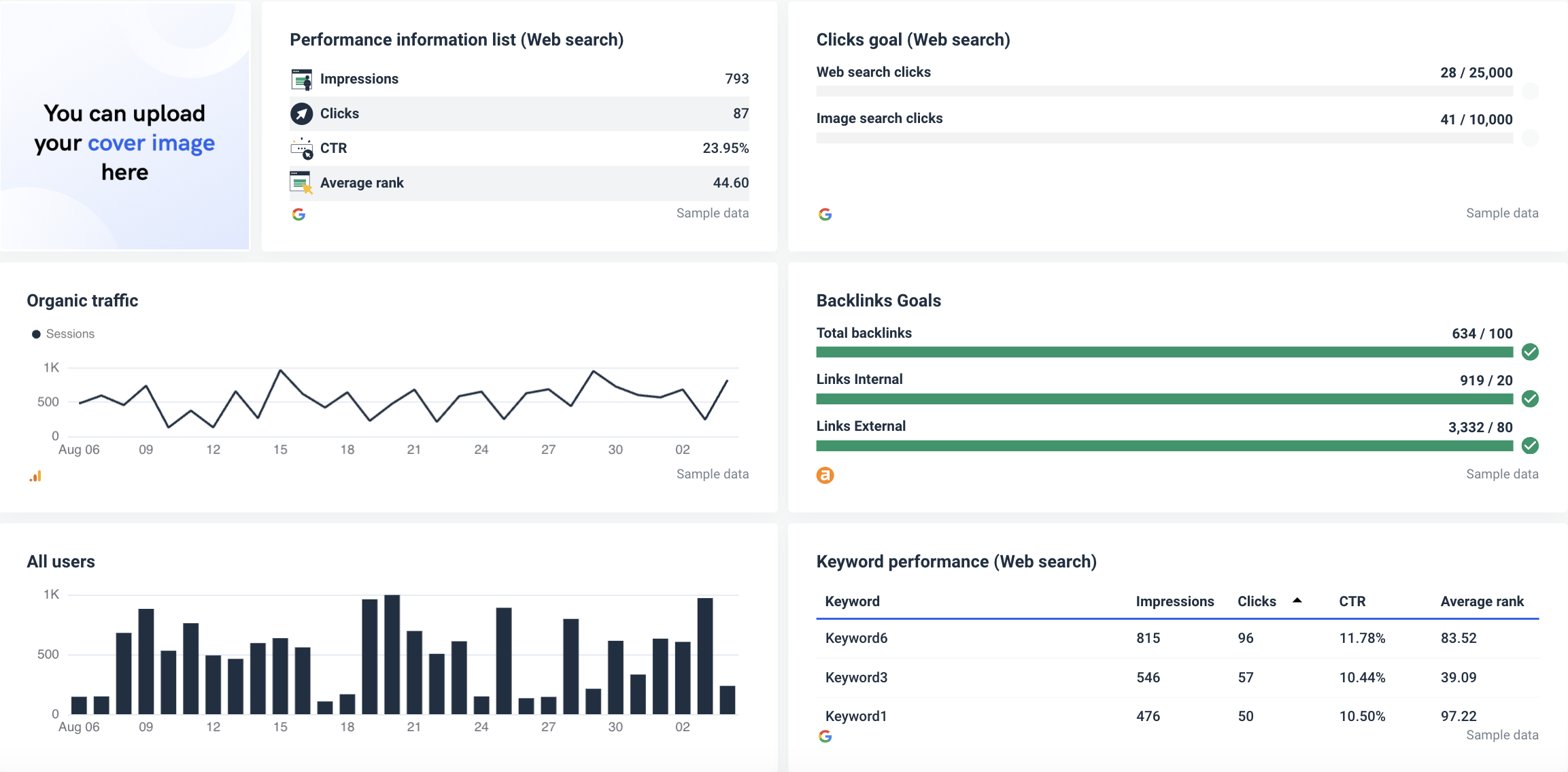This screenshot has height=772, width=1568.
Task: Toggle the Sessions legend on Organic traffic chart
Action: click(64, 333)
